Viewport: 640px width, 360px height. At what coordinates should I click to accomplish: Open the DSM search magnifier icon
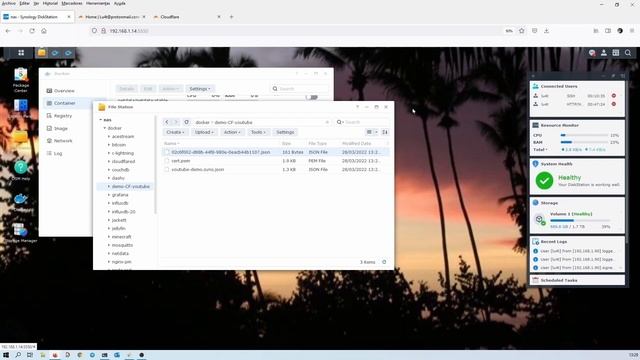point(628,53)
